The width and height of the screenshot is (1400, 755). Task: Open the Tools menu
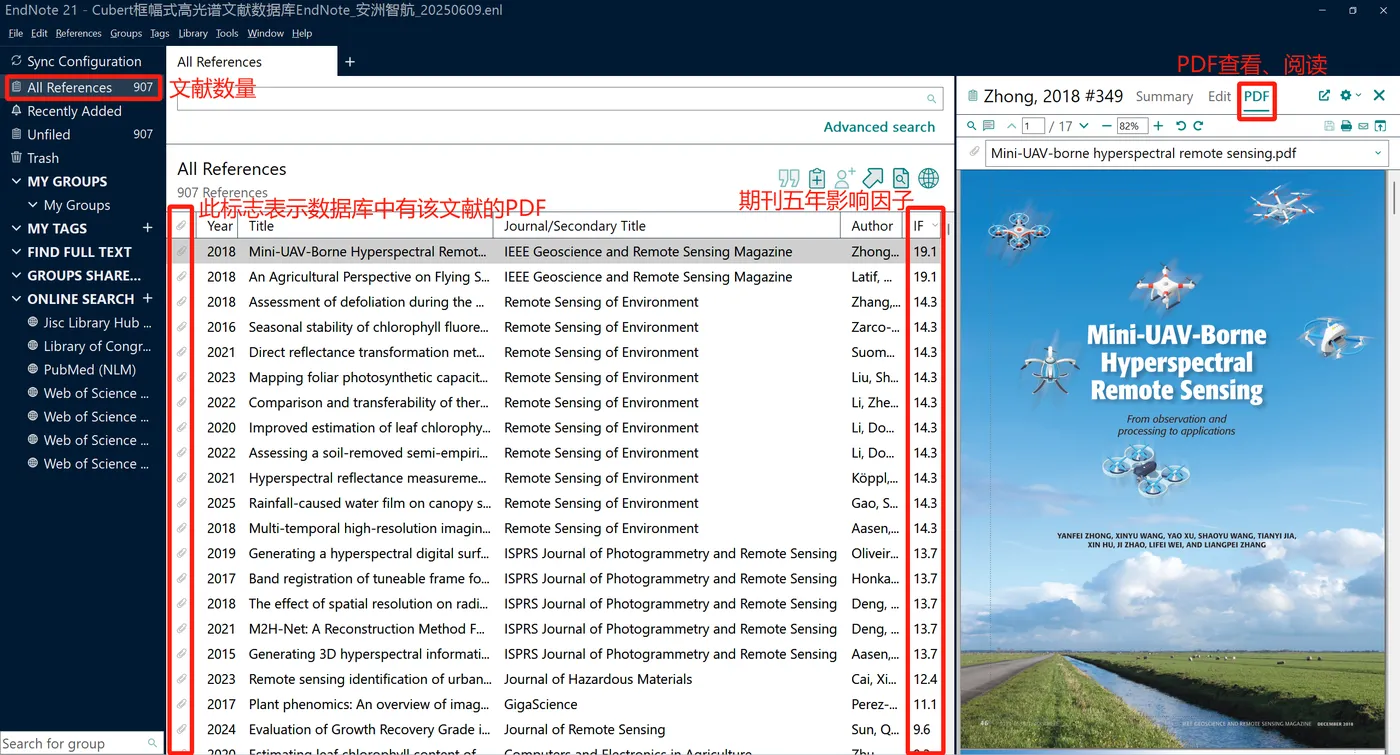click(227, 33)
